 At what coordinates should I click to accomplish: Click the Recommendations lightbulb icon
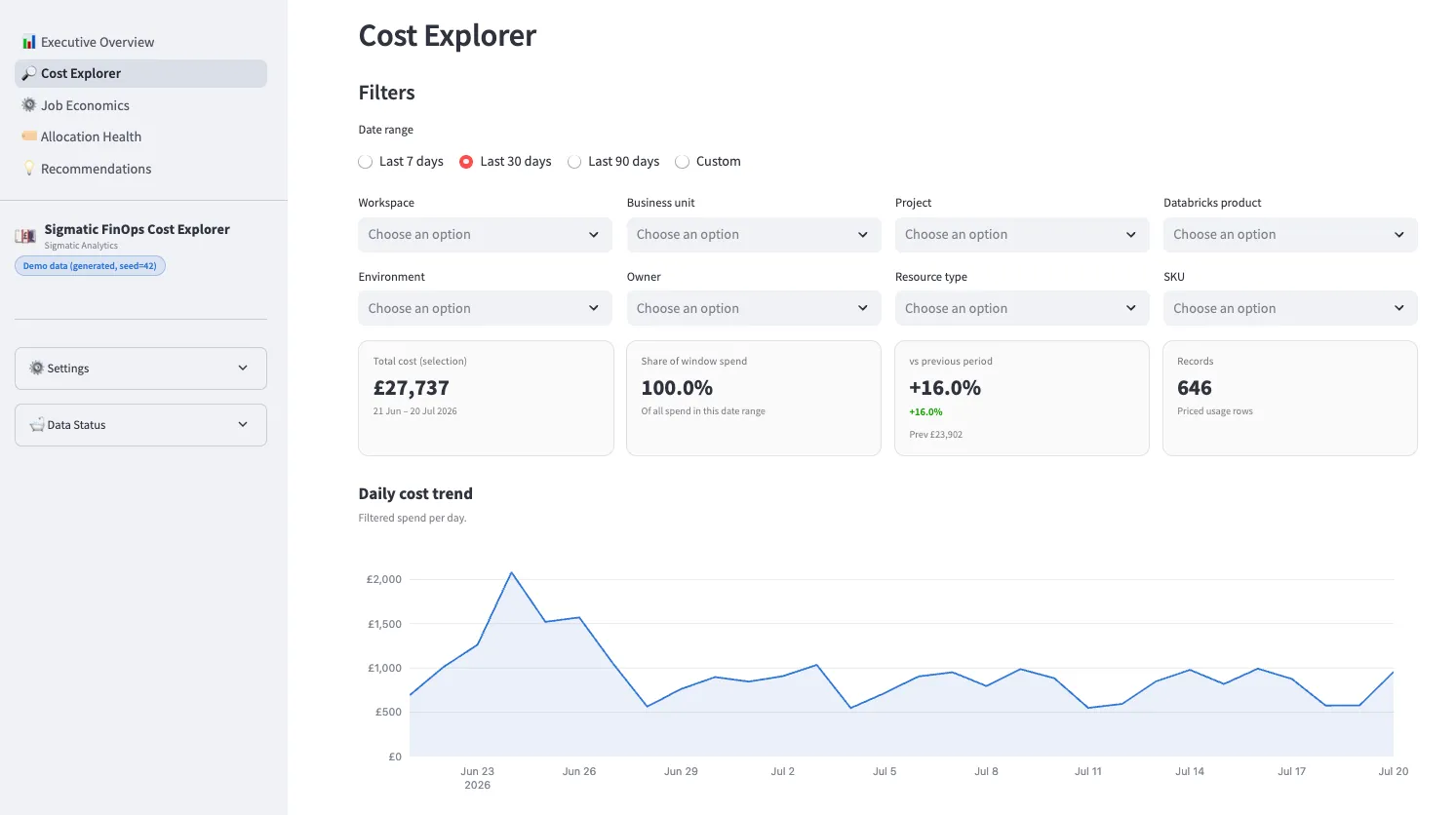coord(29,169)
